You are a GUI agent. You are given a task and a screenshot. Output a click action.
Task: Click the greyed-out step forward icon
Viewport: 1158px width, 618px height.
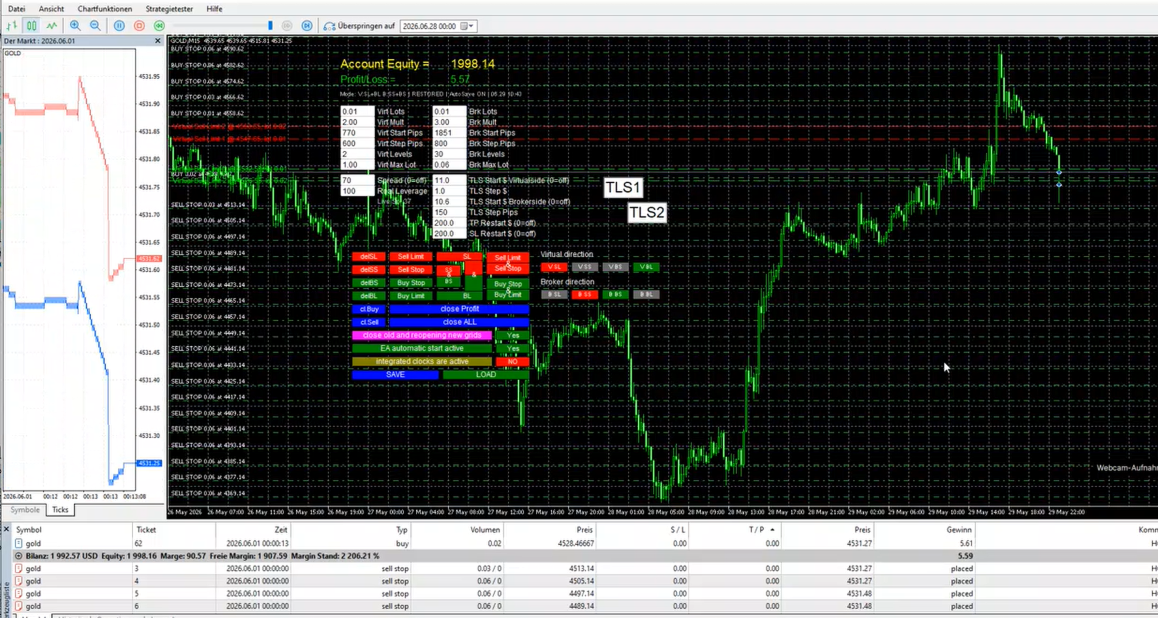tap(287, 26)
